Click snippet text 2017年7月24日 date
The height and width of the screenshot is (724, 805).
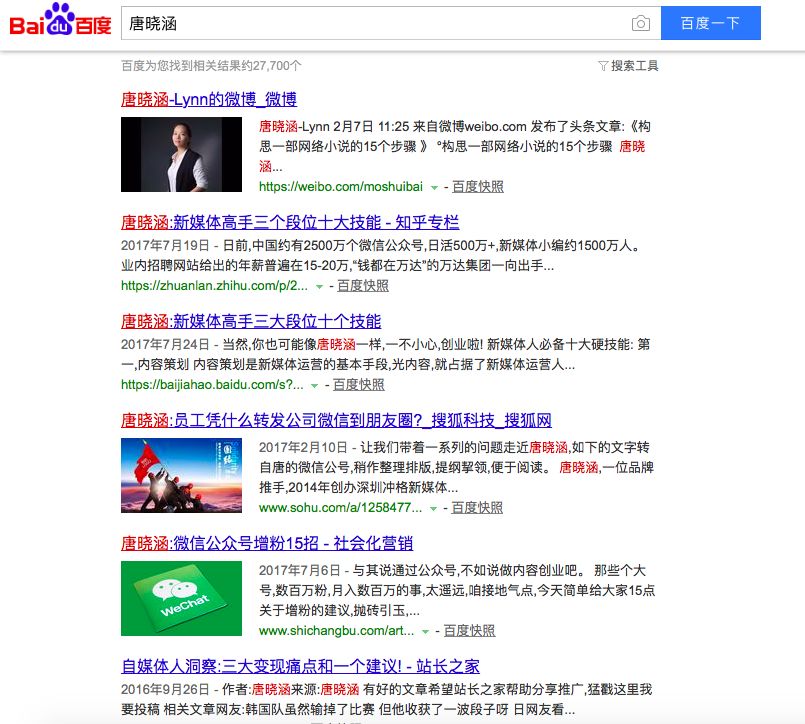[x=165, y=345]
